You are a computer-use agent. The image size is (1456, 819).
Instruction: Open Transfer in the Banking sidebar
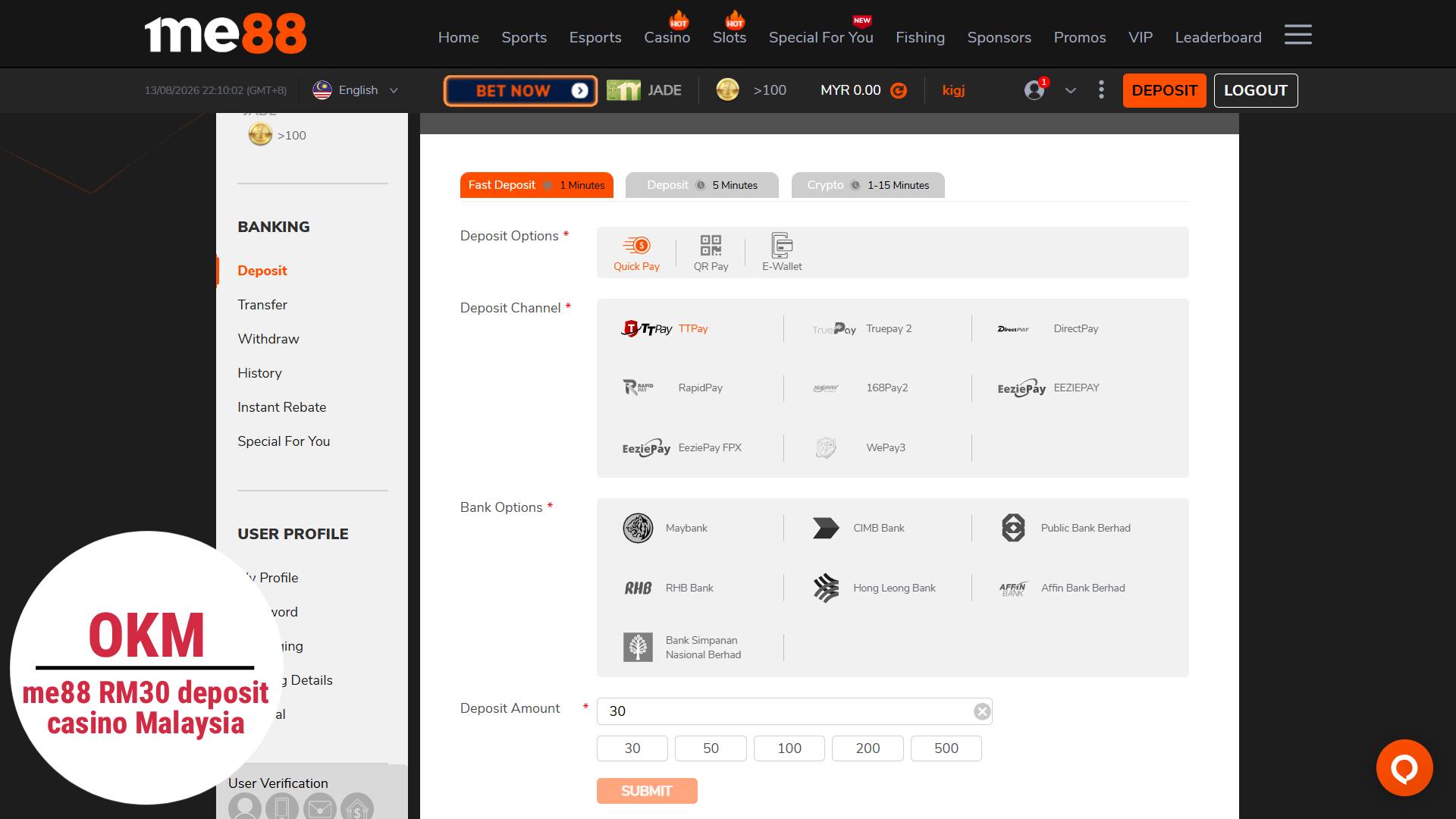click(x=262, y=305)
